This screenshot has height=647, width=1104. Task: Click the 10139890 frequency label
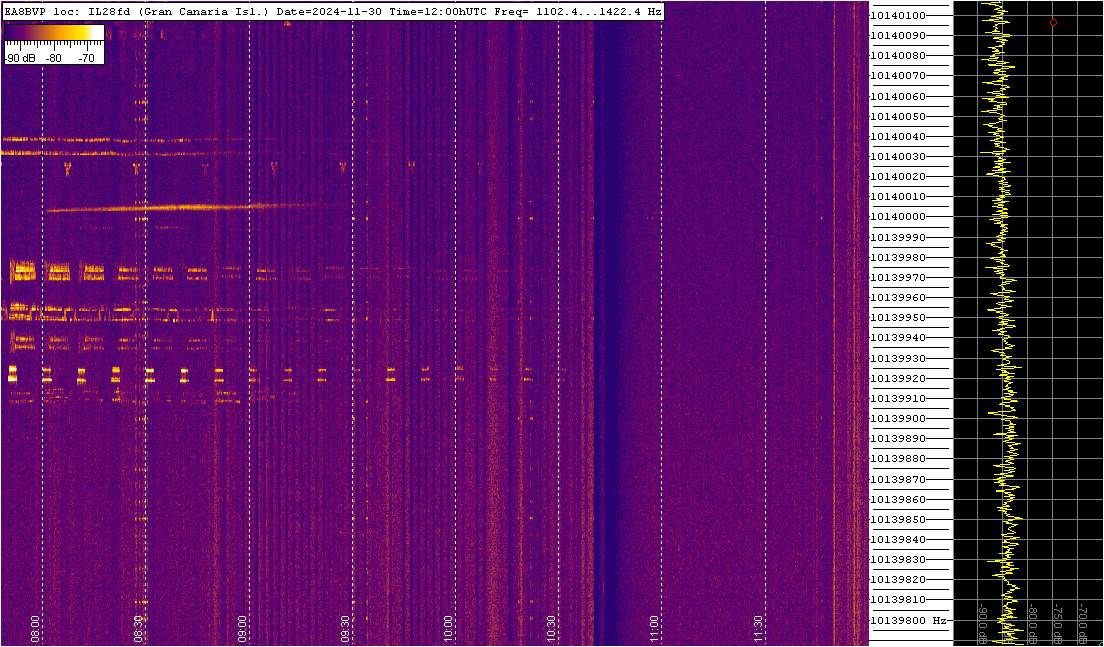pos(898,439)
